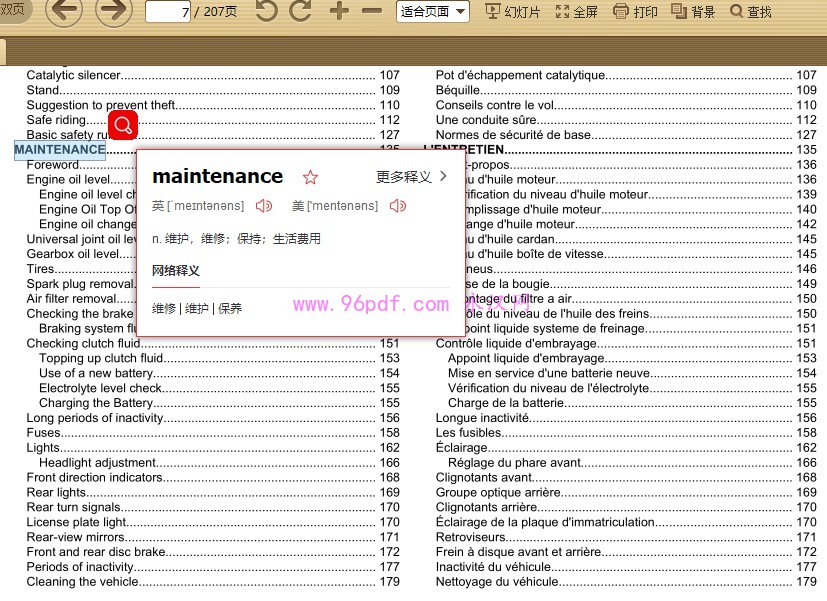Start slideshow mode (幻灯片)

pos(513,12)
